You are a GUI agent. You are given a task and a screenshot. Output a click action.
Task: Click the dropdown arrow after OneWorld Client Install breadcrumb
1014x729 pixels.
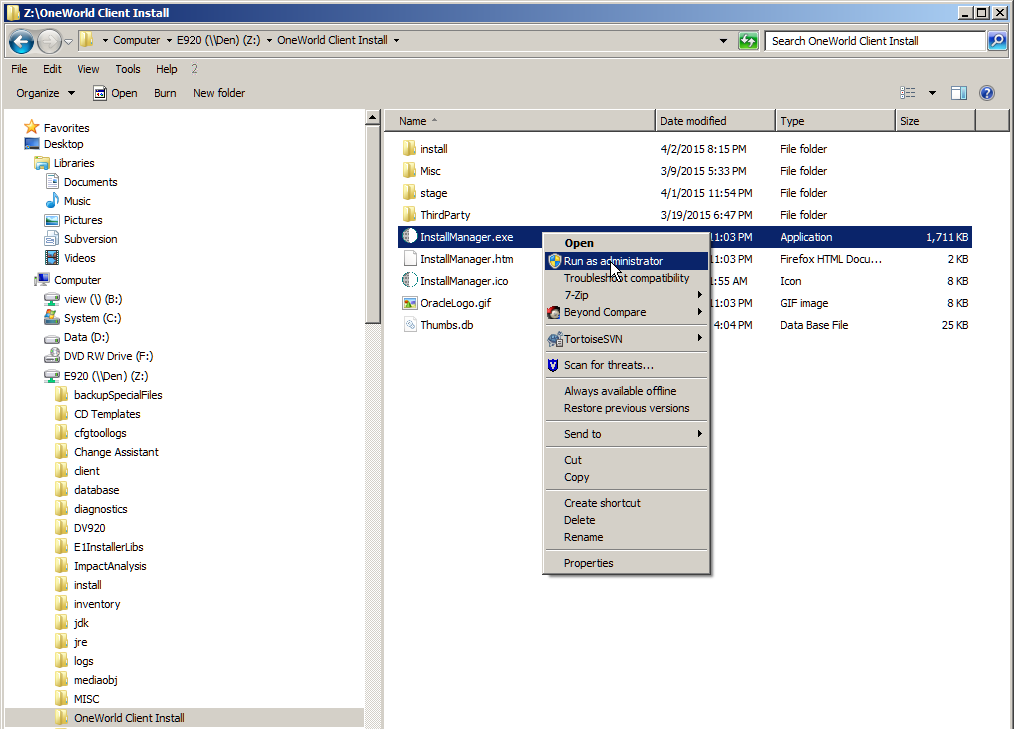pos(396,40)
